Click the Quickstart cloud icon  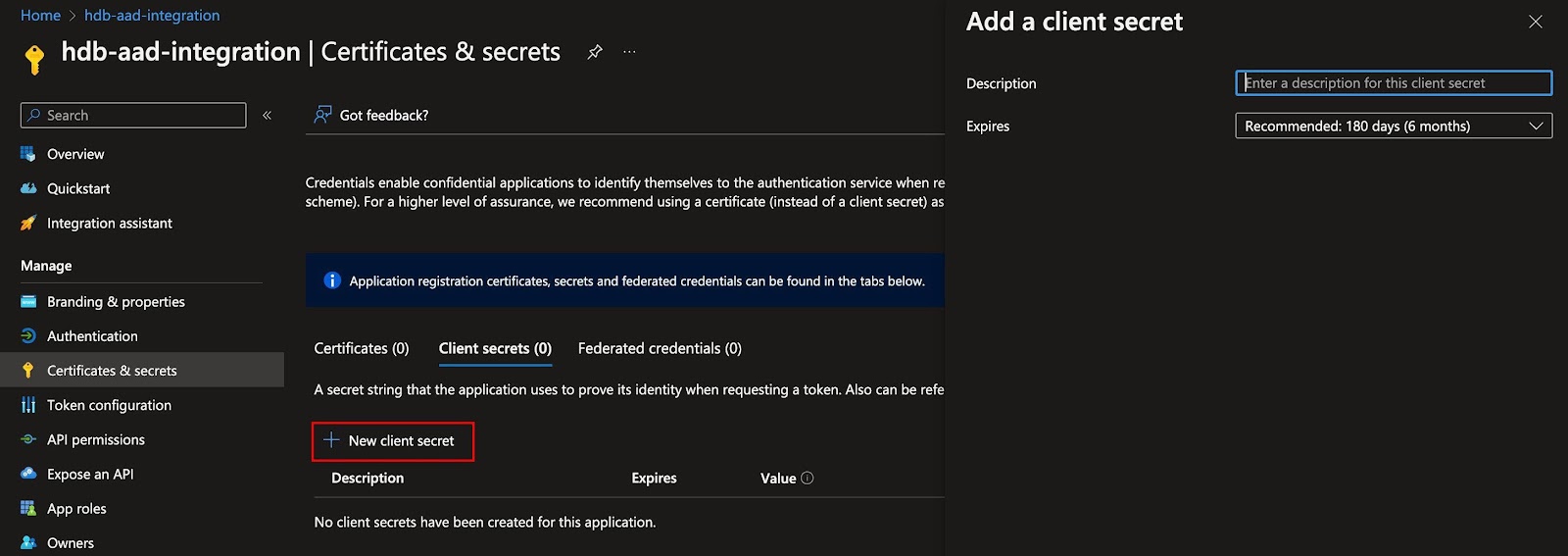[28, 188]
